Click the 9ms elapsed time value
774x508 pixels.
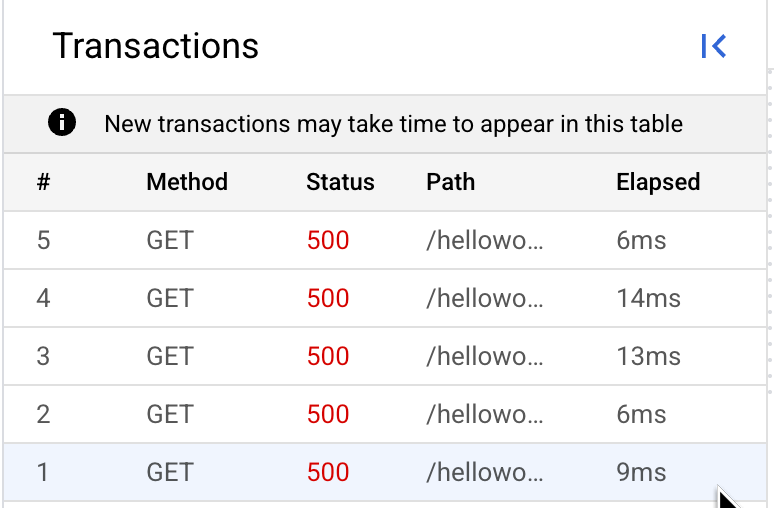coord(641,472)
